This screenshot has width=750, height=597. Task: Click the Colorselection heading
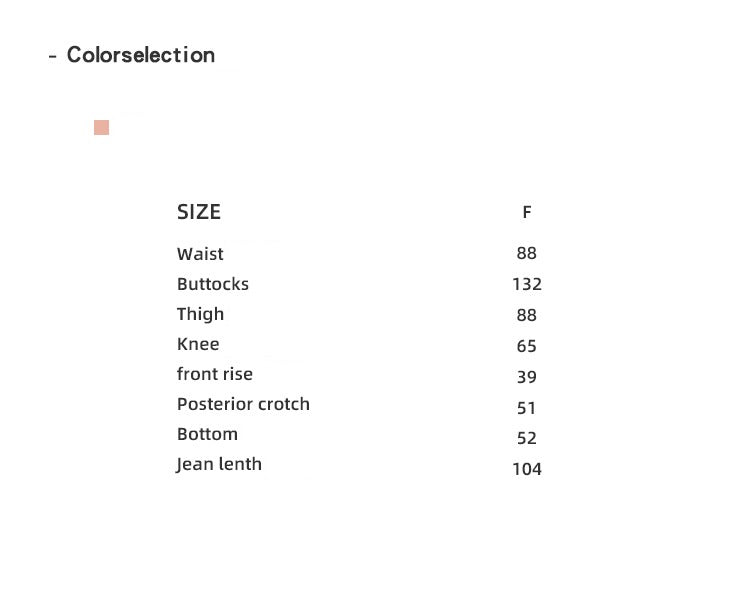(141, 55)
